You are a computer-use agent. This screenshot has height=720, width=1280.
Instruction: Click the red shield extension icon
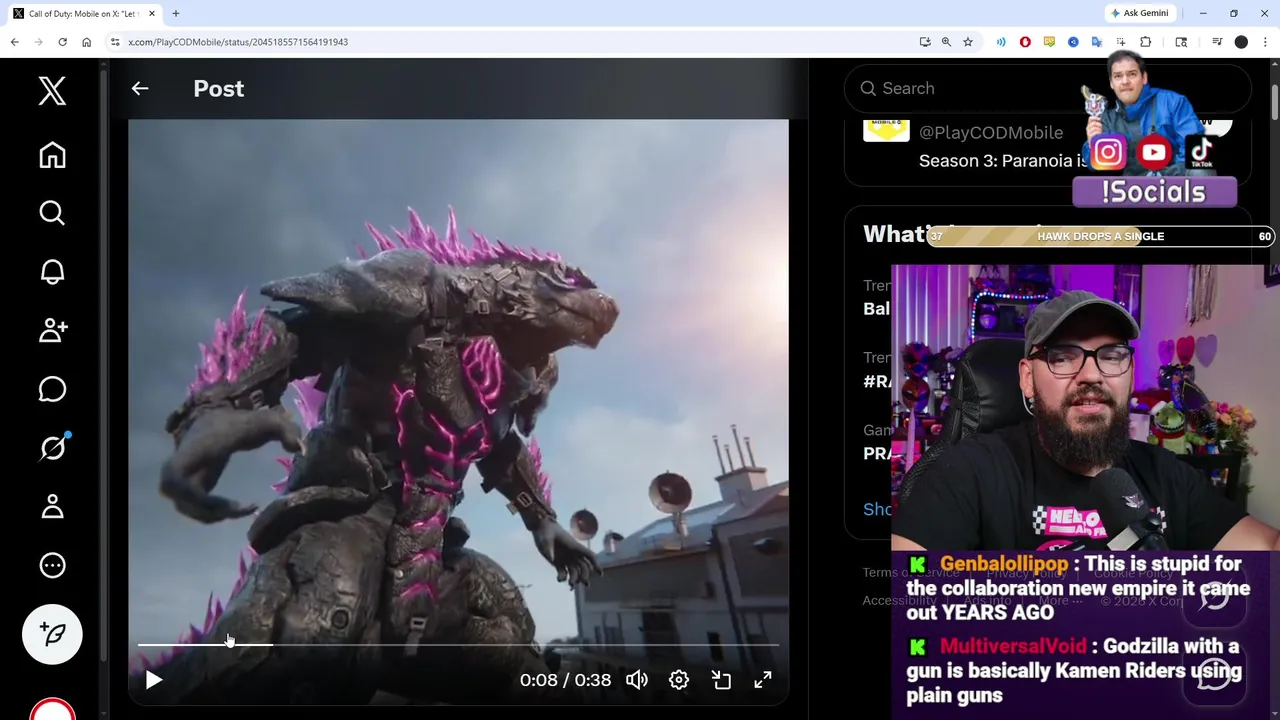coord(1025,42)
